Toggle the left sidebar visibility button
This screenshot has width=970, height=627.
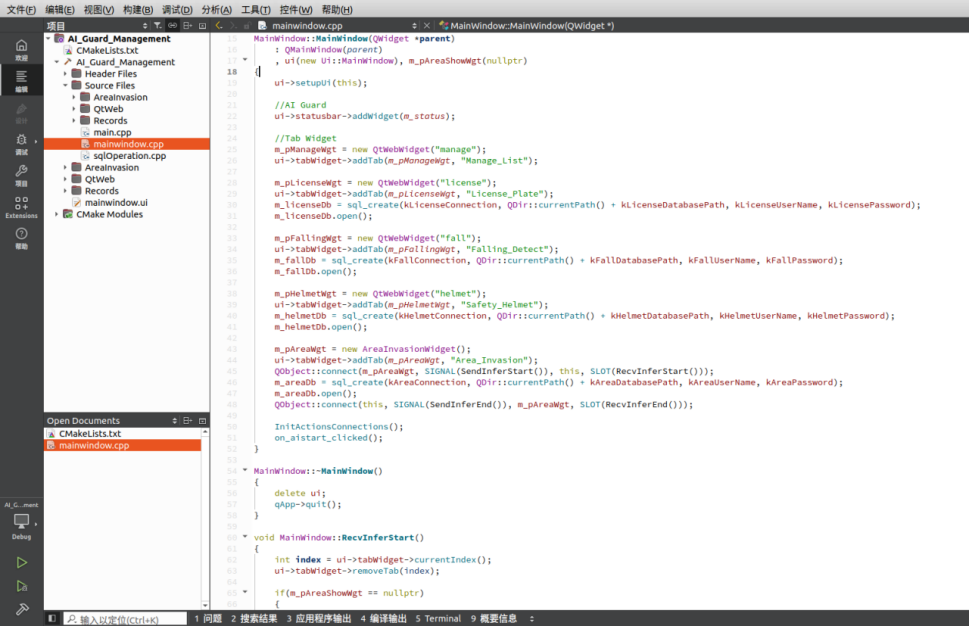tap(53, 618)
